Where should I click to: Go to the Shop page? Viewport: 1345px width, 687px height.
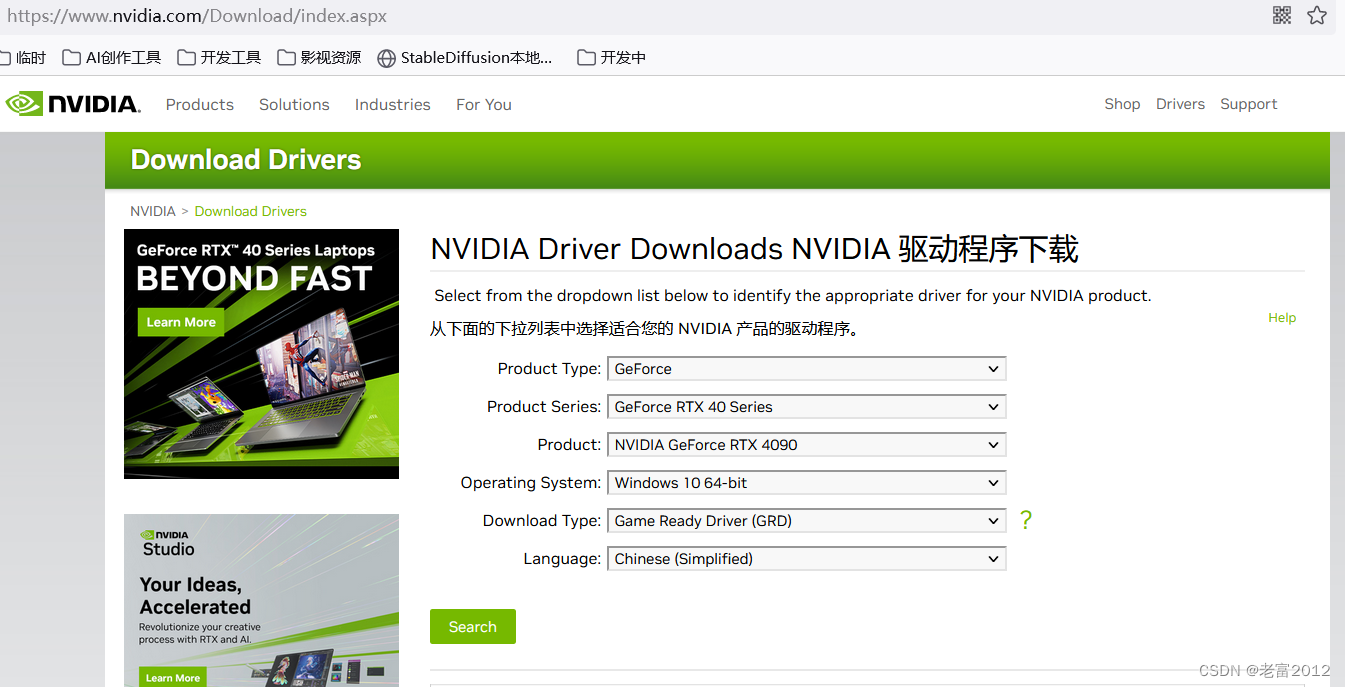1122,104
